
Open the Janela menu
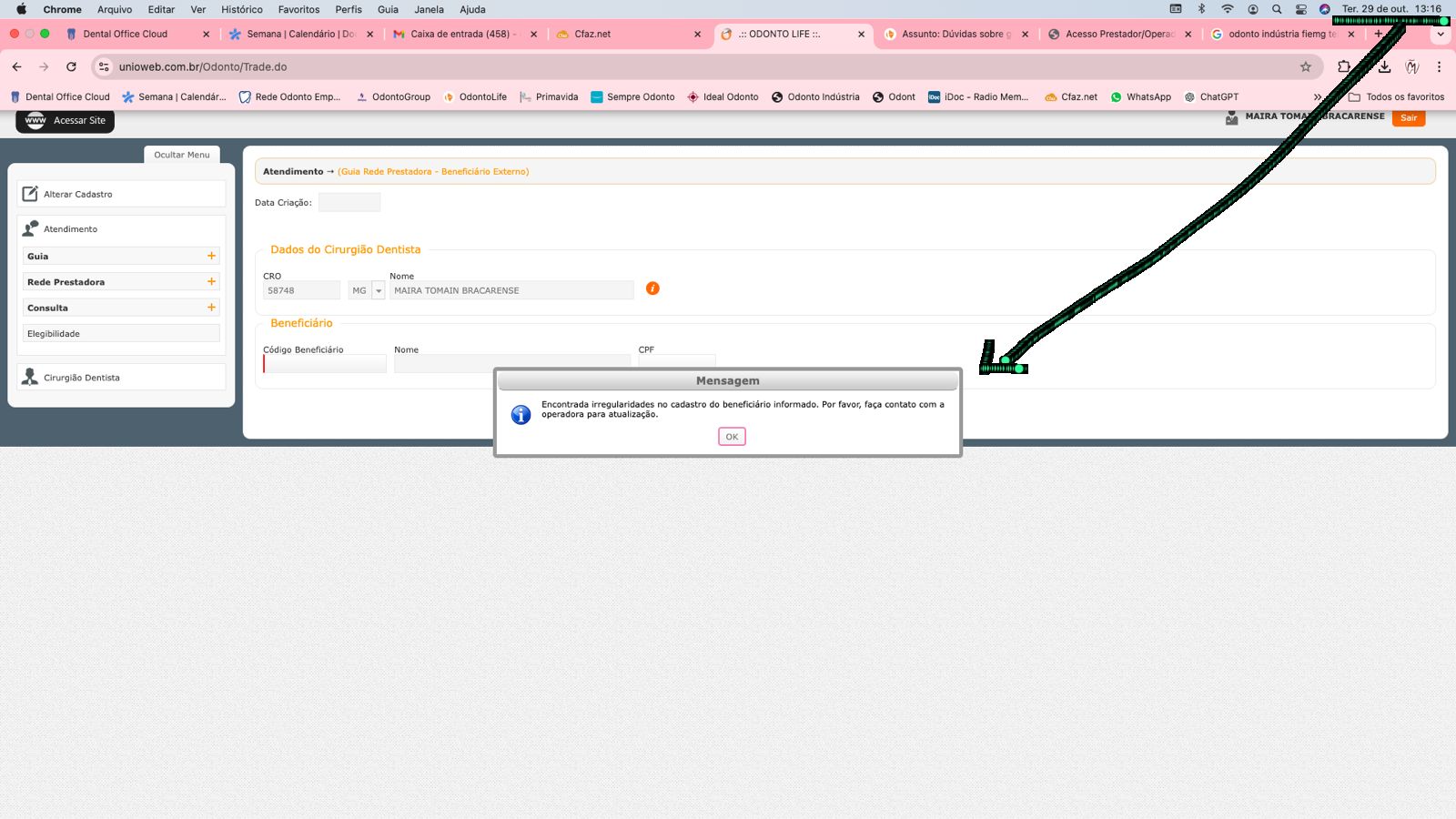430,9
